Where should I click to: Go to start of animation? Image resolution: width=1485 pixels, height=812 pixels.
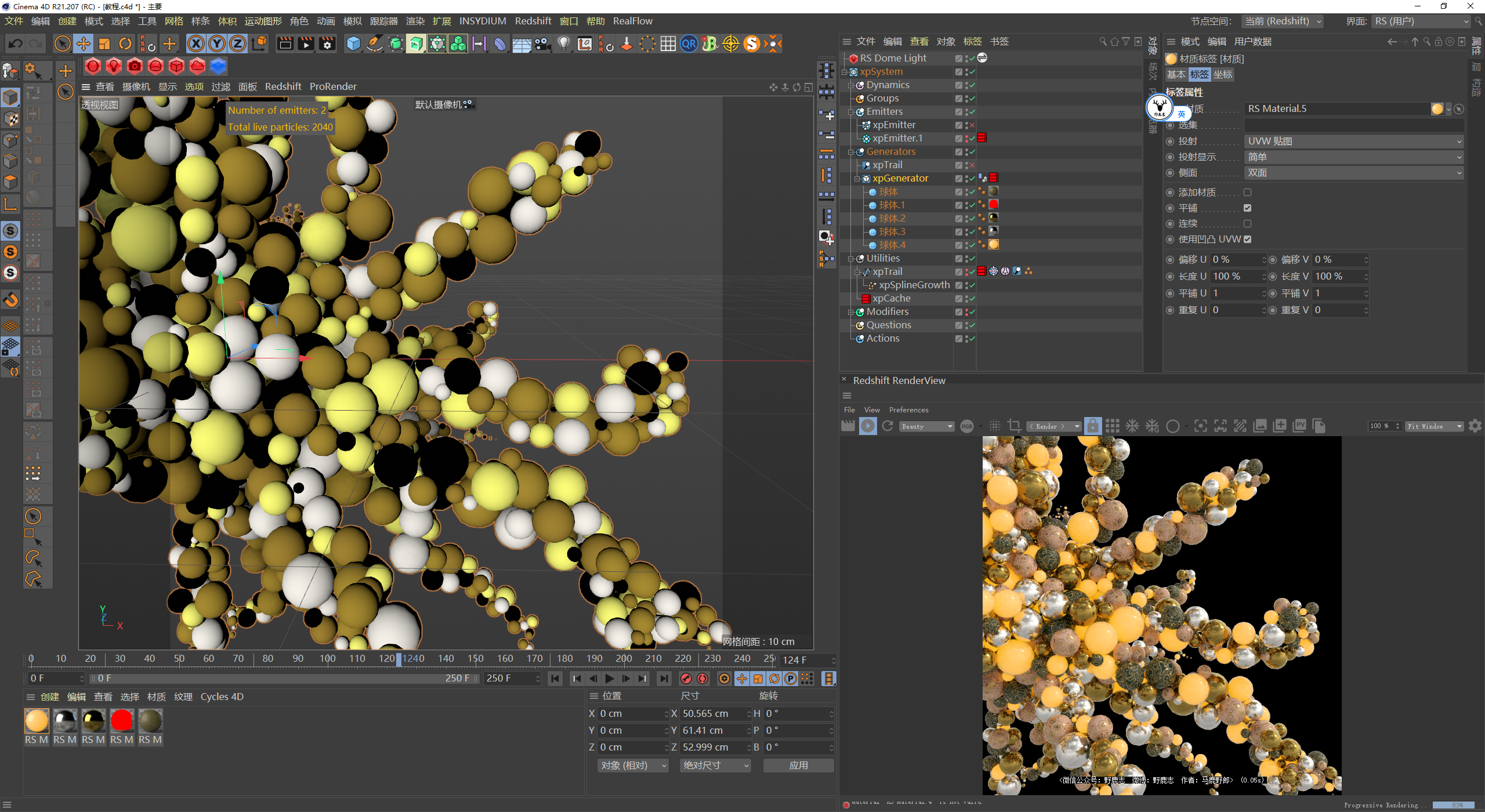click(x=555, y=678)
